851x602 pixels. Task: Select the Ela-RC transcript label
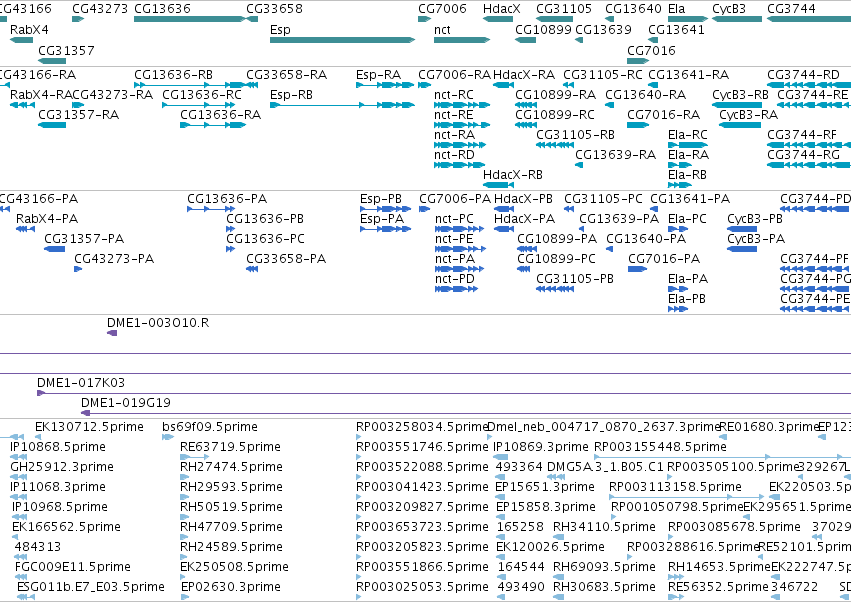pyautogui.click(x=688, y=135)
